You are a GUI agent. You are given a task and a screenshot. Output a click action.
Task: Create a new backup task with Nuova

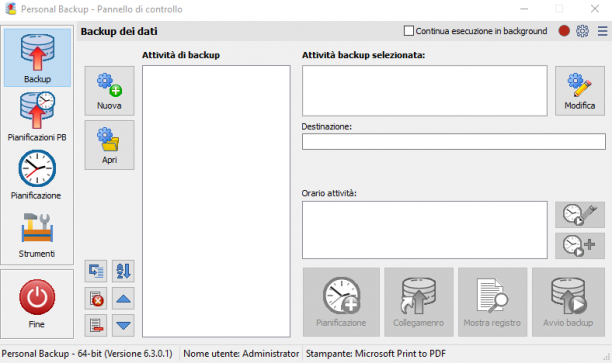[109, 91]
